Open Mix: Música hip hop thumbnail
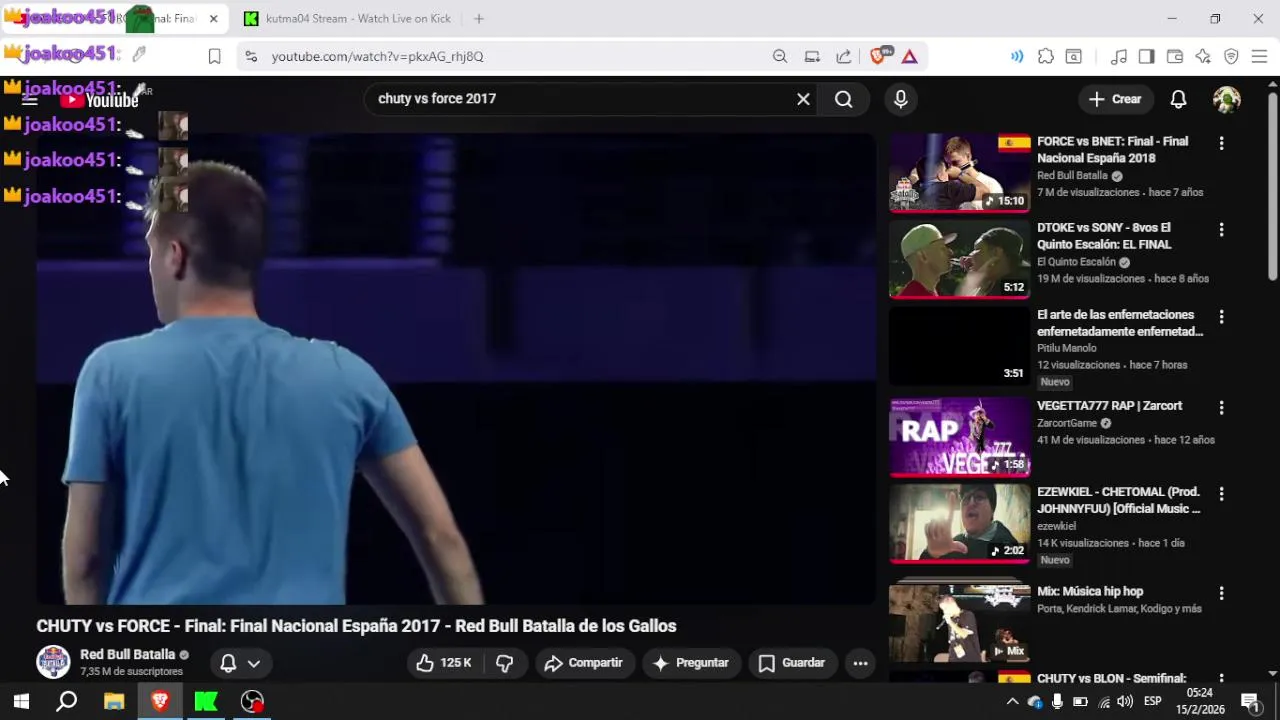This screenshot has height=720, width=1280. [x=959, y=621]
